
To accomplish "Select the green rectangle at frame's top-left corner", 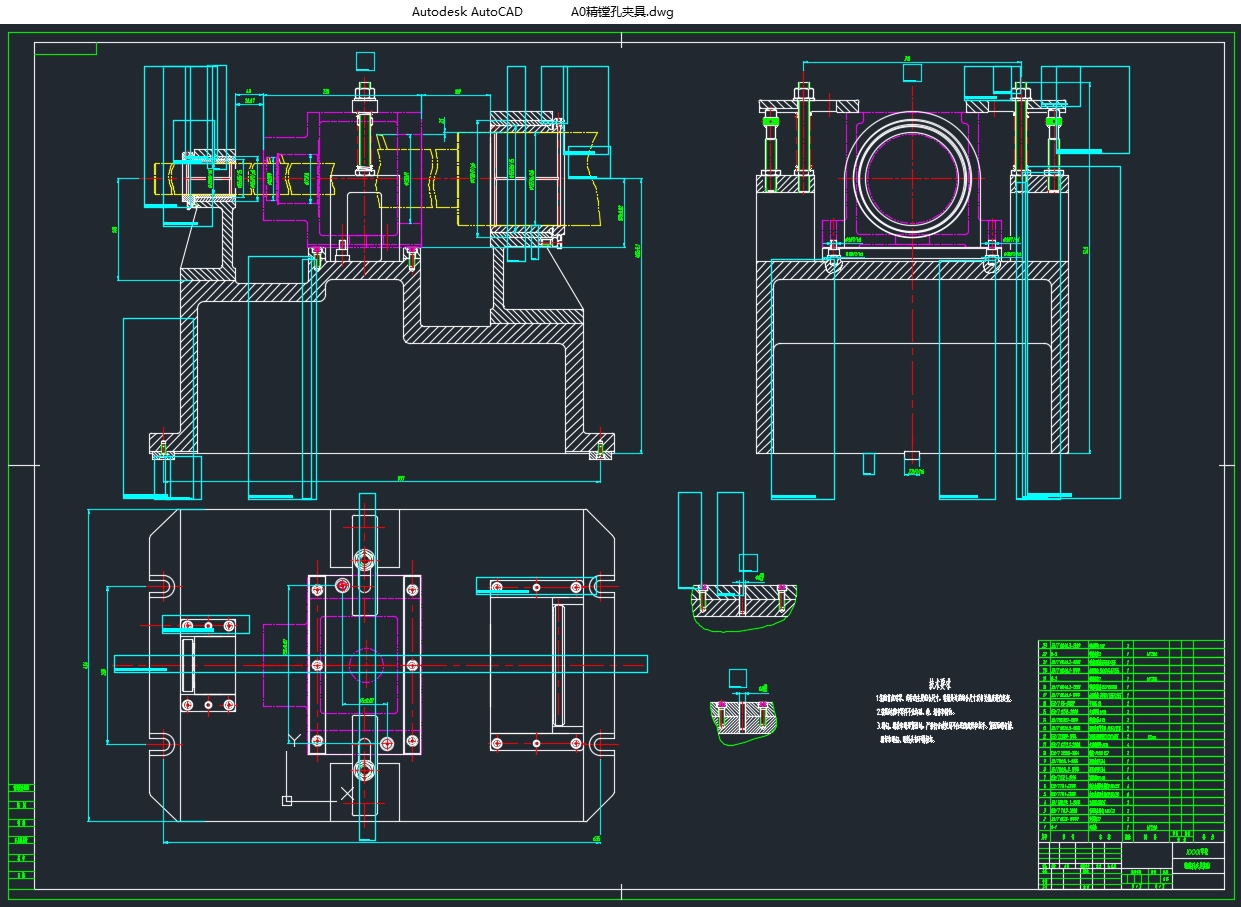I will pyautogui.click(x=66, y=48).
